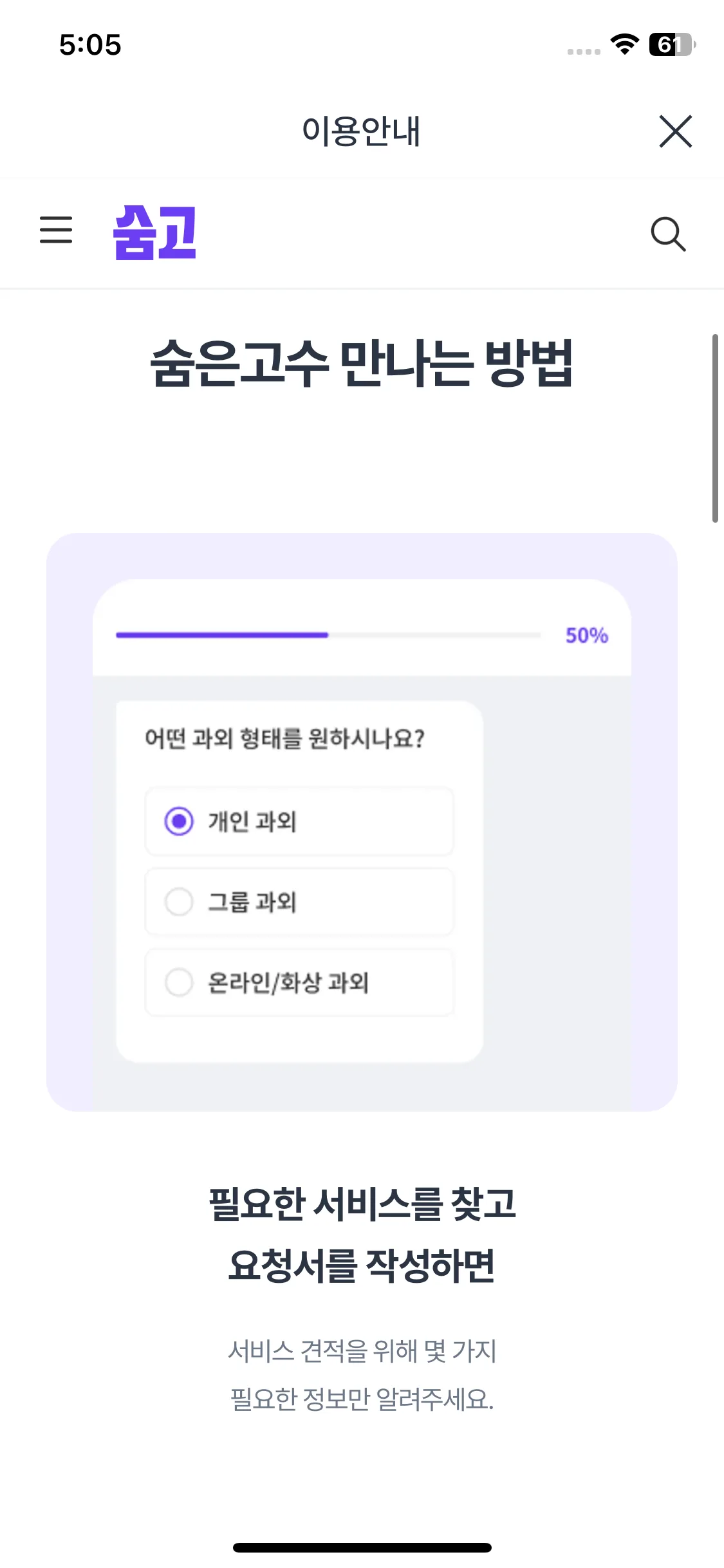Tap the 숨은고수 만나는 방법 heading

tap(362, 364)
